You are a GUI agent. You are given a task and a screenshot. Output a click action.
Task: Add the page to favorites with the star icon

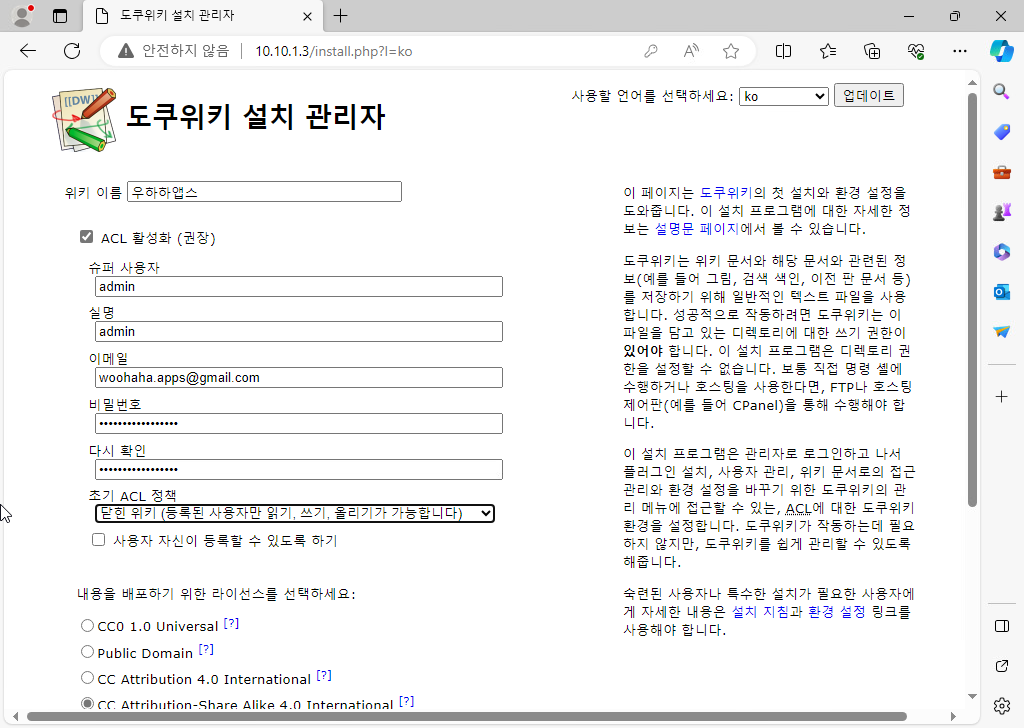pos(731,51)
